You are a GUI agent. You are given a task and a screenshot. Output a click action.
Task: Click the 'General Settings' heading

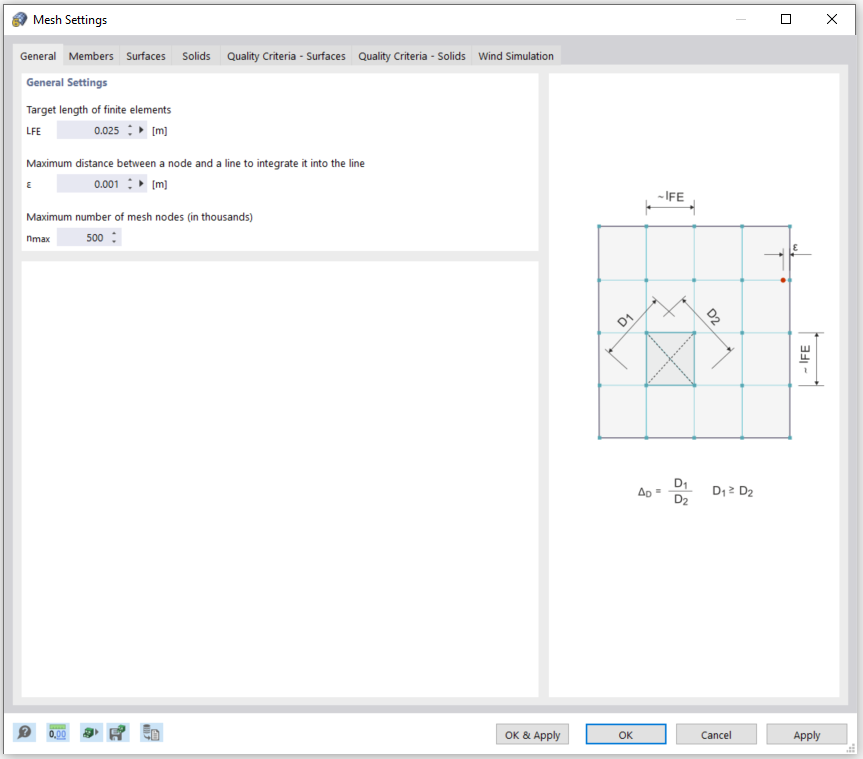[x=67, y=83]
